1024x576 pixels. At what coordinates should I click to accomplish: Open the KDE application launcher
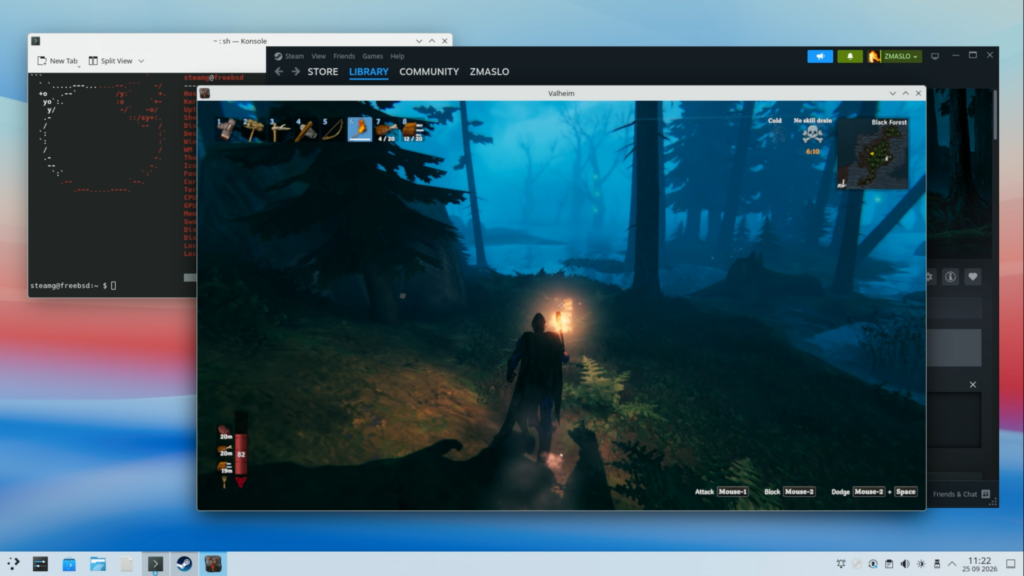(13, 564)
